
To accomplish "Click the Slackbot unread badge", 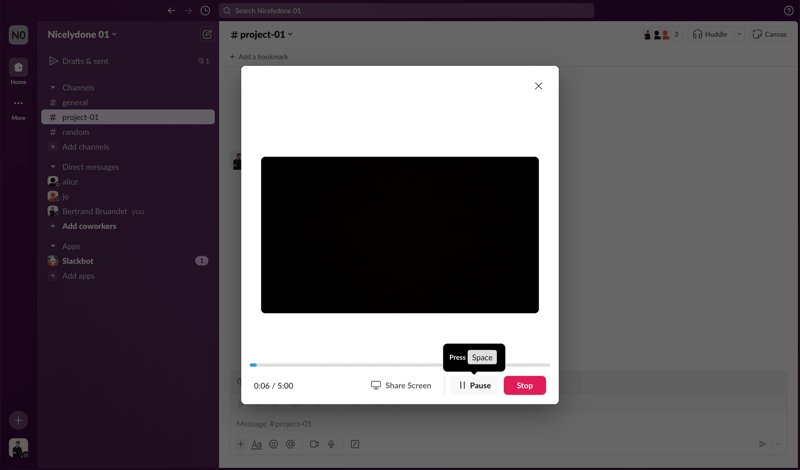I will coord(202,261).
